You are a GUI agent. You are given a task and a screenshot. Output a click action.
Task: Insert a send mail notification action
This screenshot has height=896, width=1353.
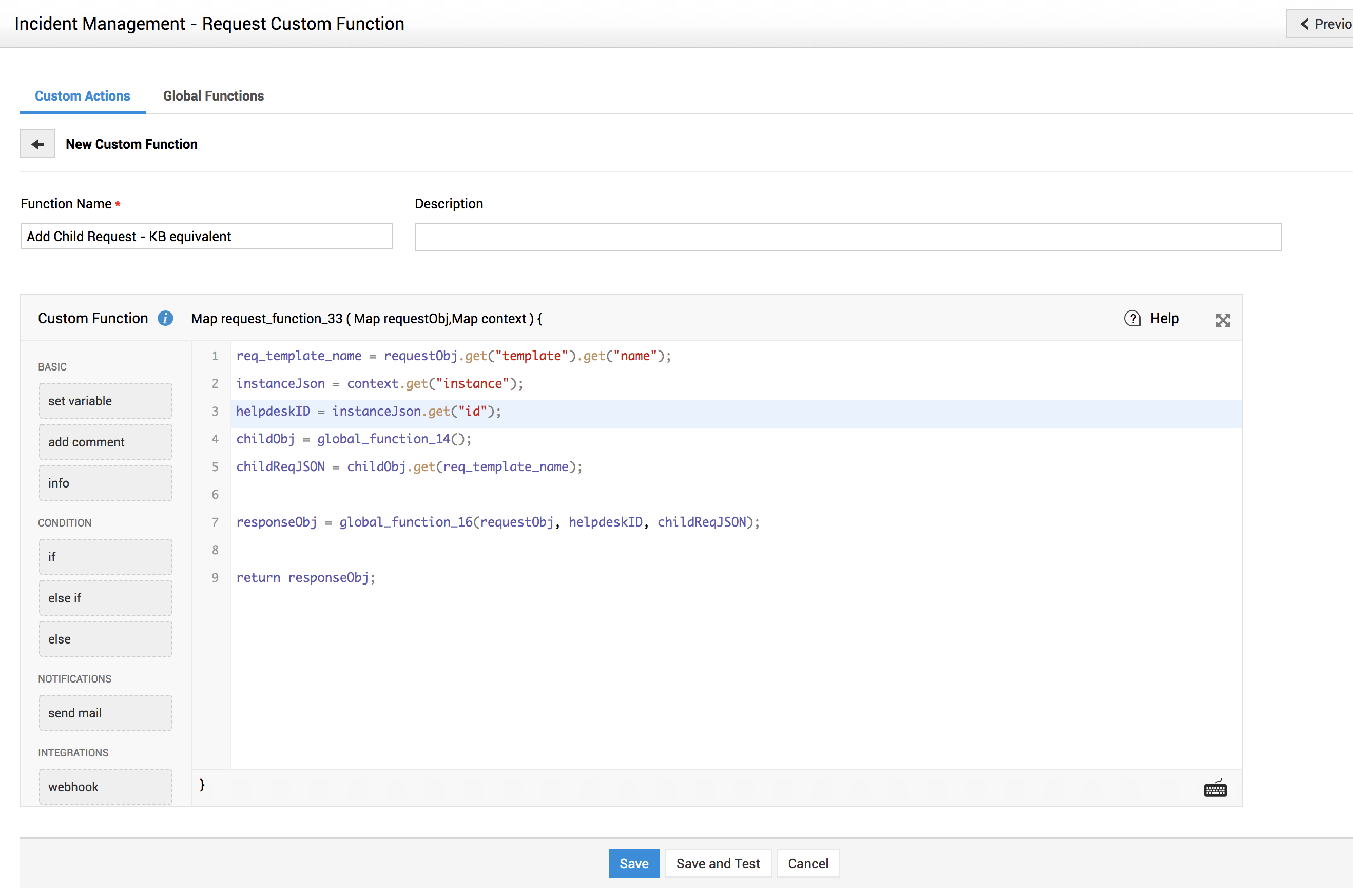pos(105,713)
